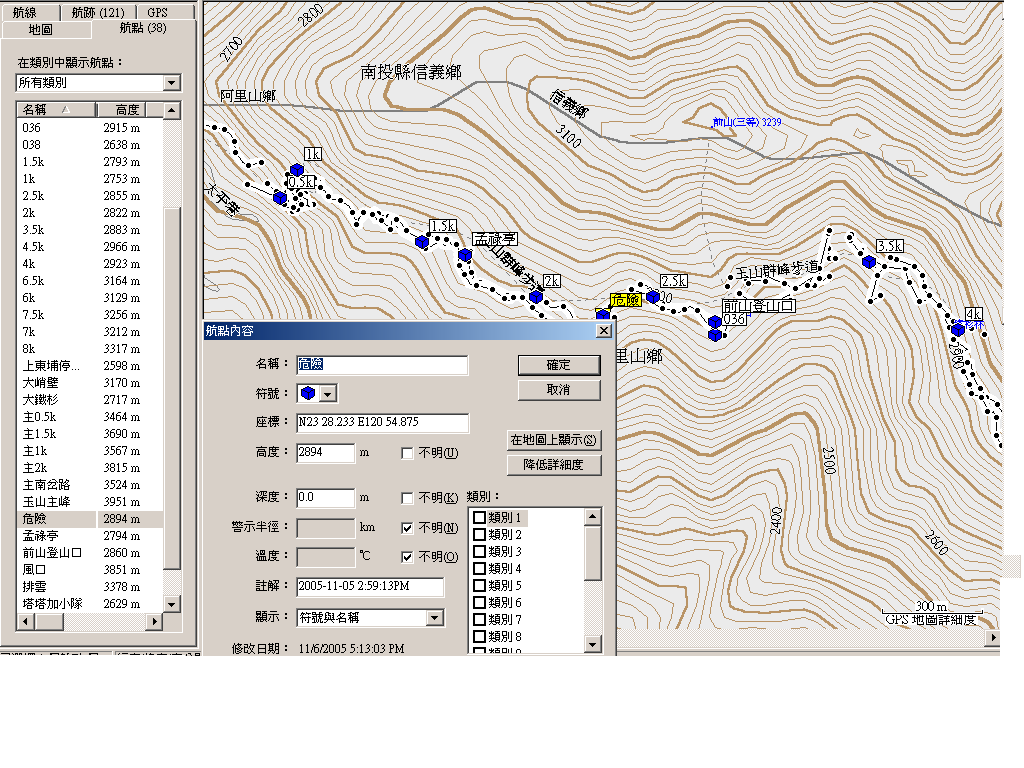Viewport: 1024px width, 768px height.
Task: Check the 類別 8 category box
Action: point(479,637)
